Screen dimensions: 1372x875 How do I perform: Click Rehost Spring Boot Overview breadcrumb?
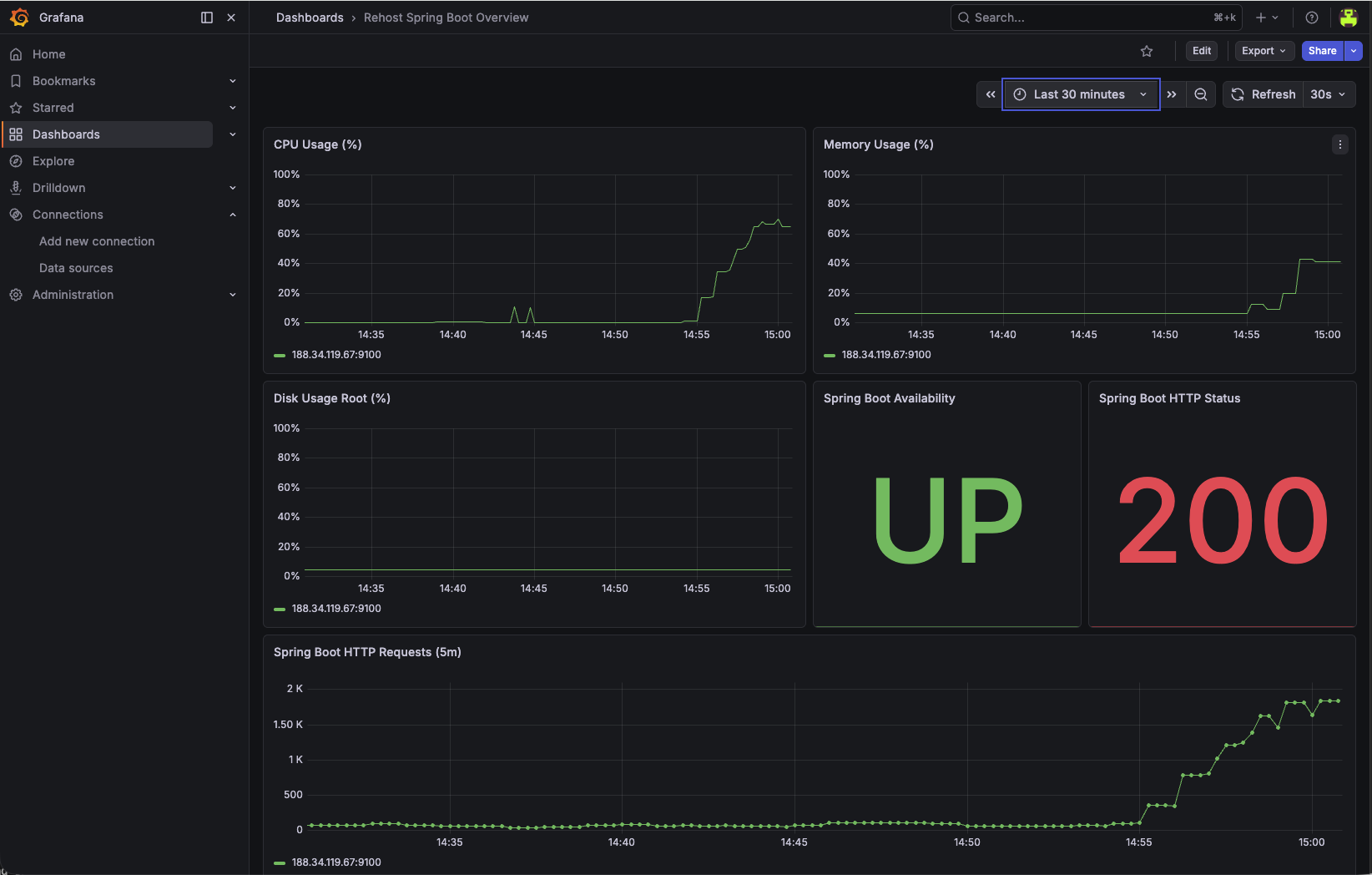[446, 18]
